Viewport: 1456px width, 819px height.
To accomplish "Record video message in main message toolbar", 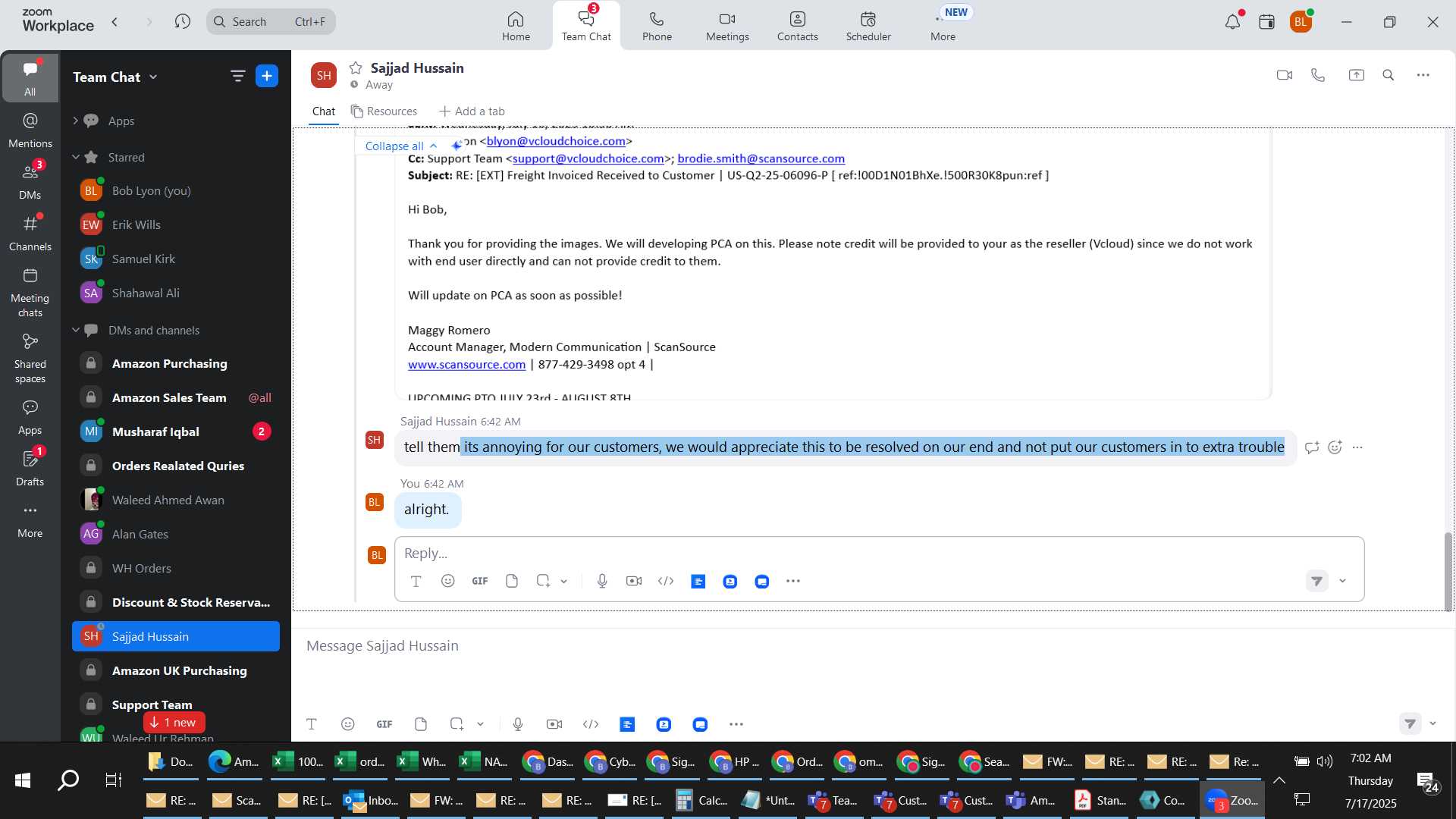I will (x=554, y=724).
